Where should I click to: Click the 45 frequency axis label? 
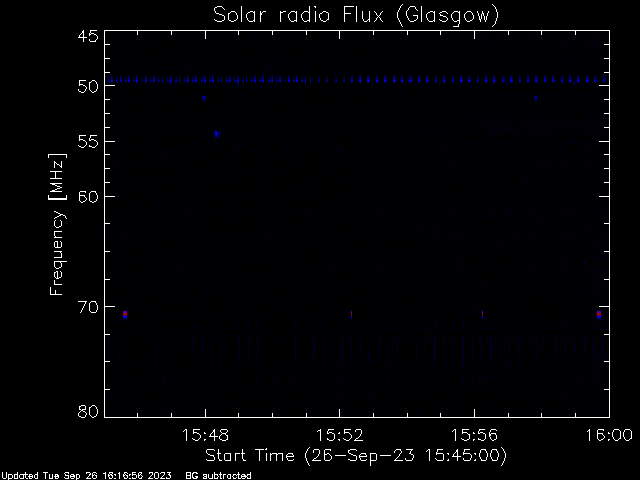click(88, 36)
